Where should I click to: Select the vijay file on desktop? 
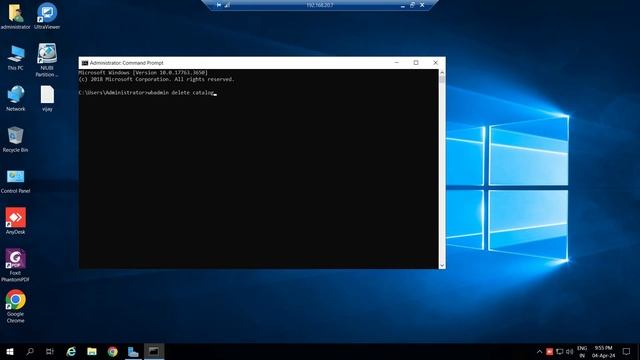(x=47, y=98)
